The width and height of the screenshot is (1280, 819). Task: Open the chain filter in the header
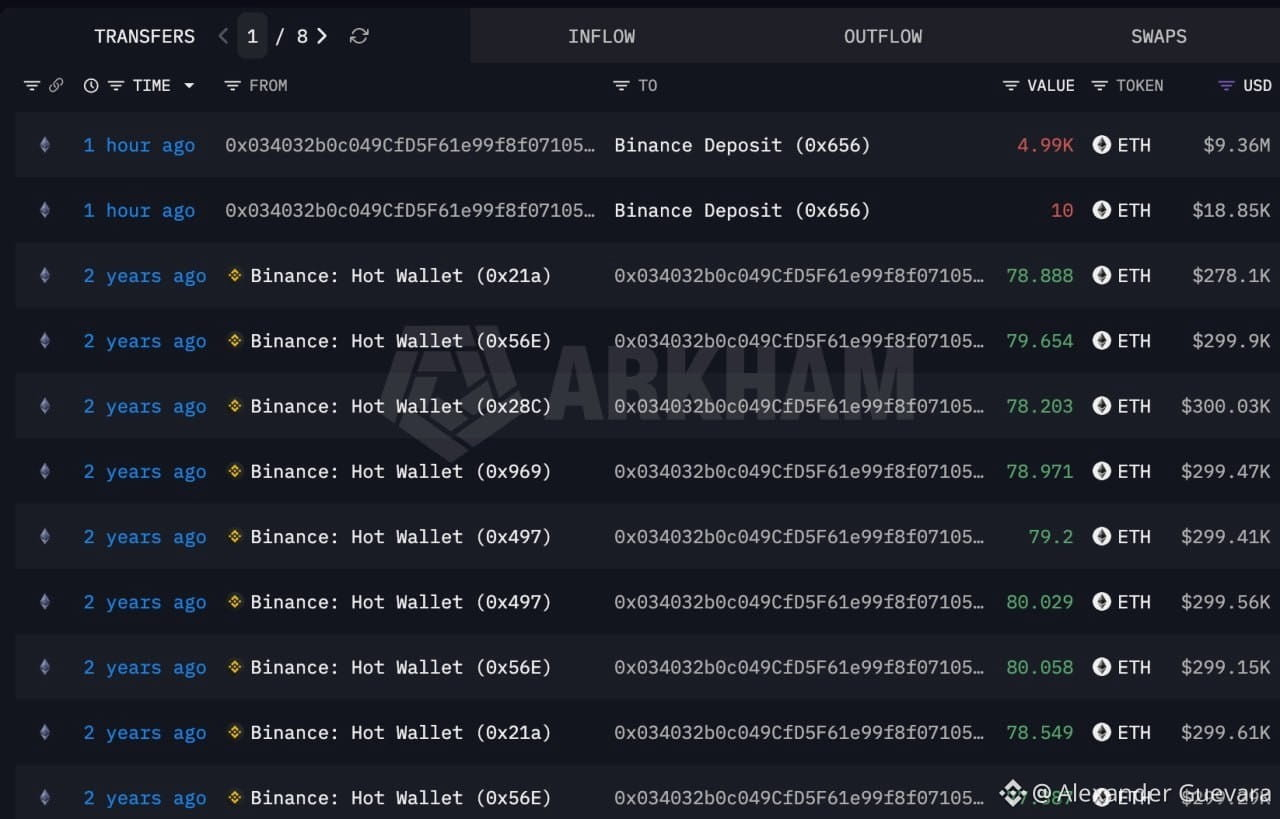pyautogui.click(x=31, y=86)
